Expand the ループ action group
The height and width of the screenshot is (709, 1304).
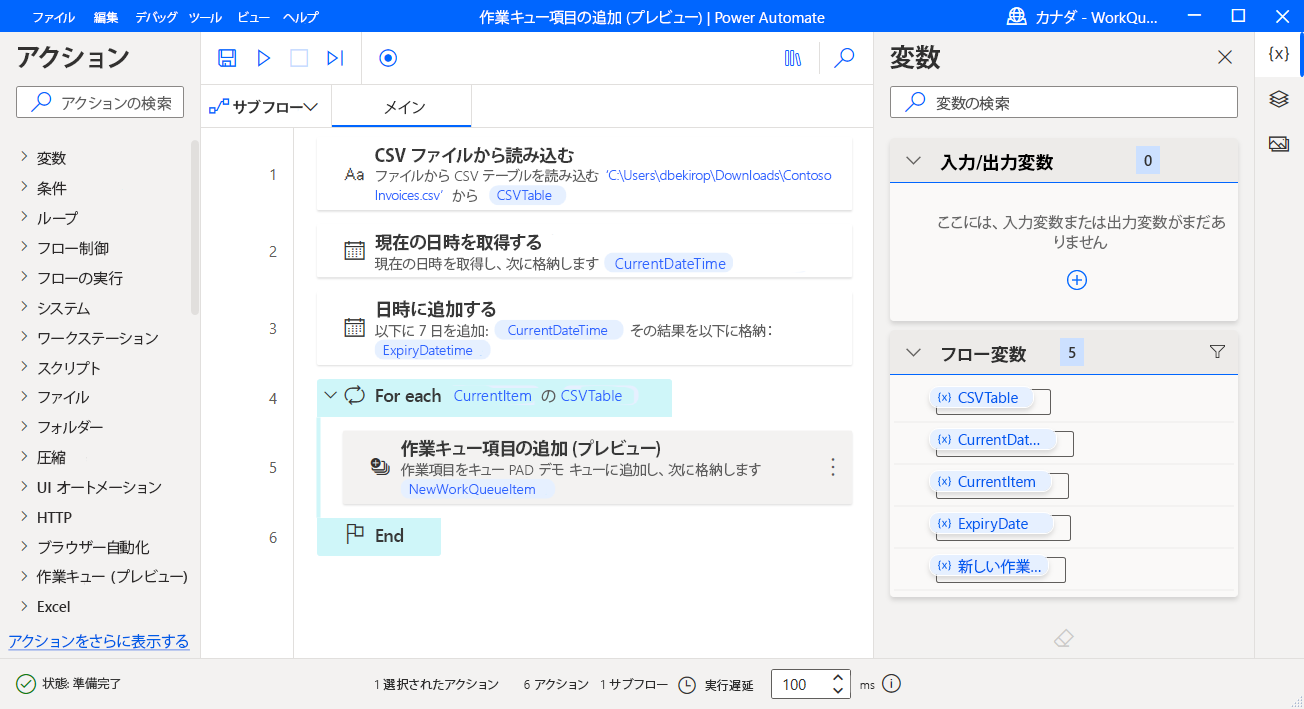click(24, 217)
